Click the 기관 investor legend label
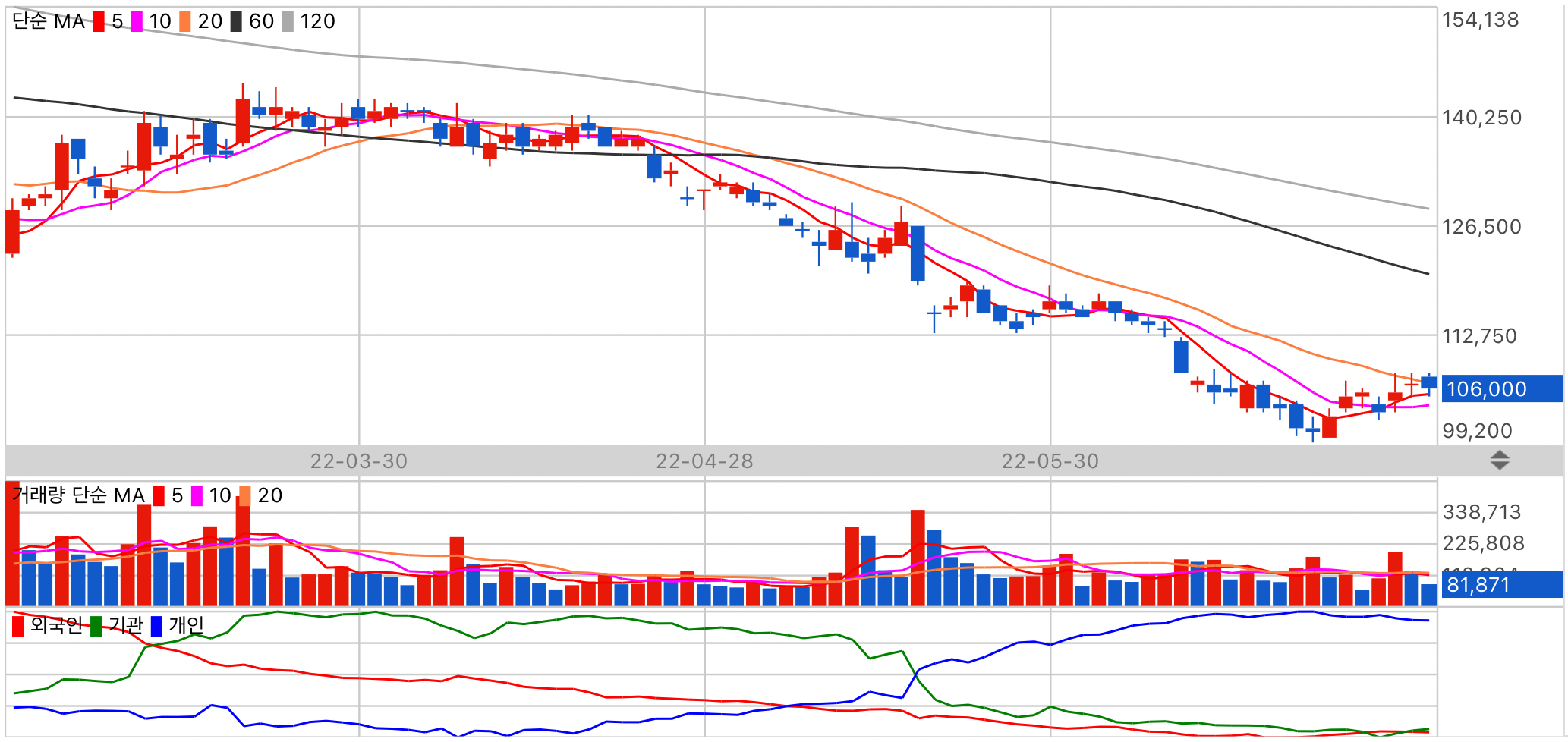This screenshot has width=1568, height=742. [x=126, y=625]
